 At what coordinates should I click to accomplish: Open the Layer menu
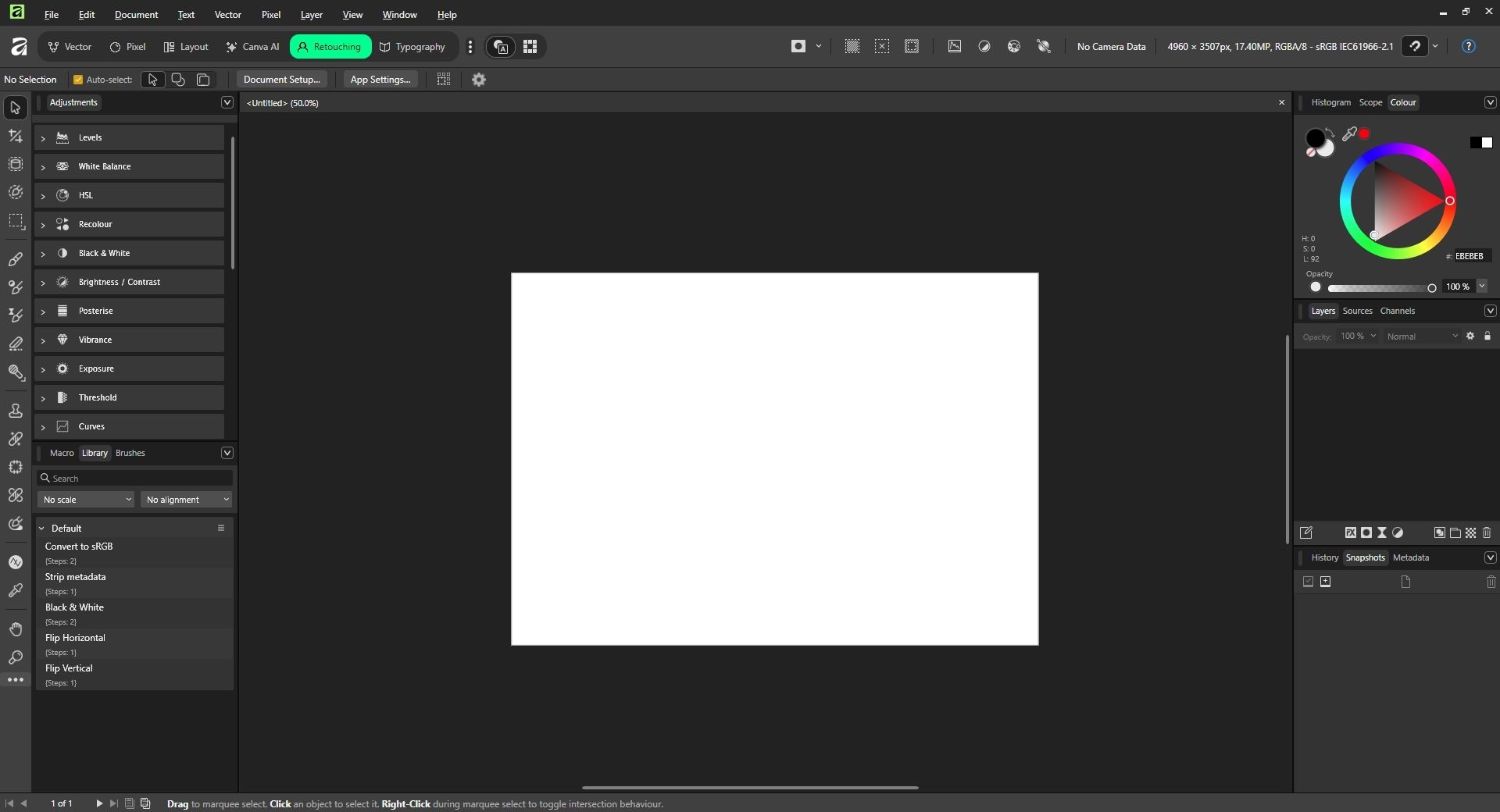[311, 15]
